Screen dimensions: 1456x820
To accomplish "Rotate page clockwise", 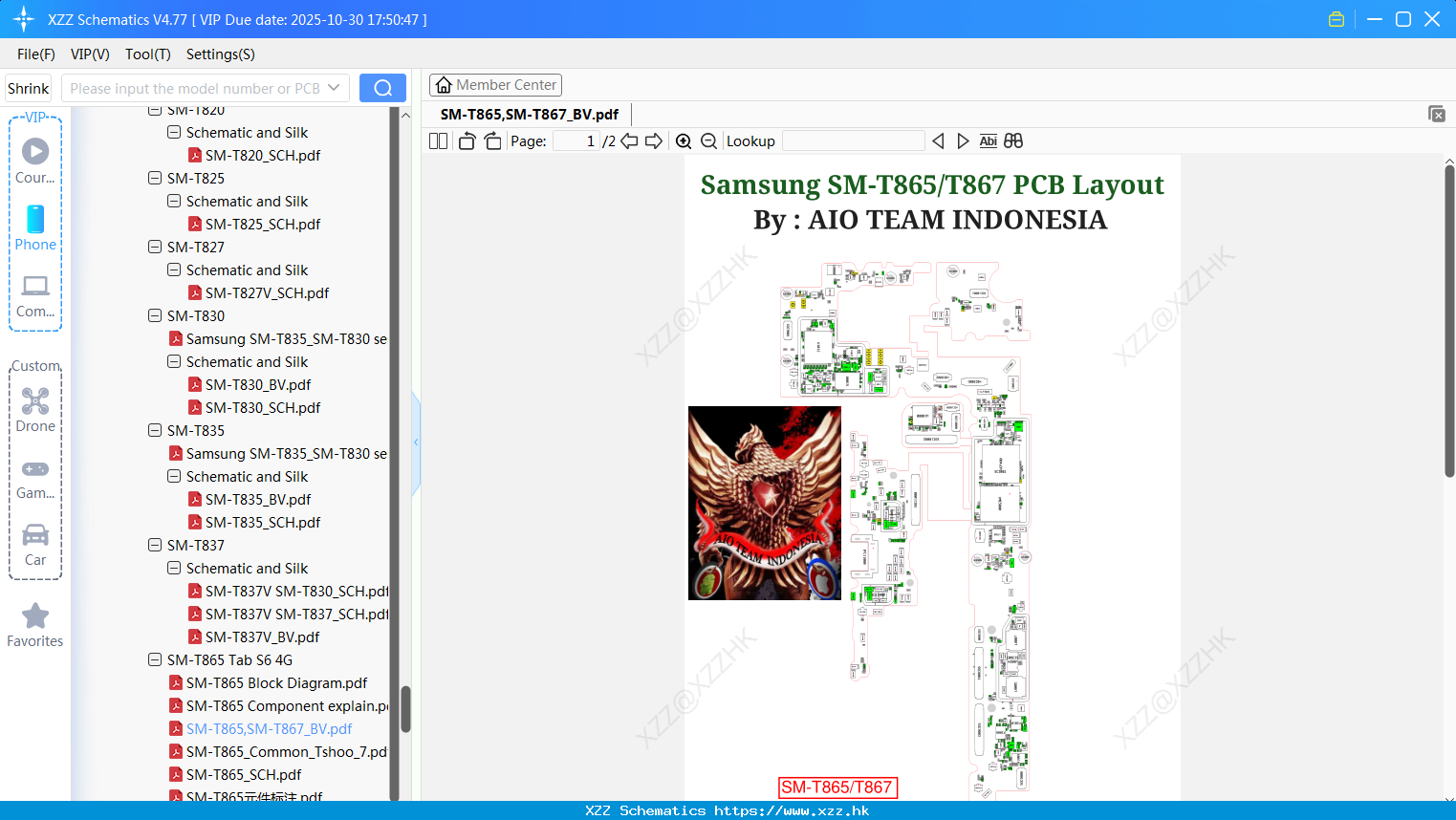I will 492,140.
